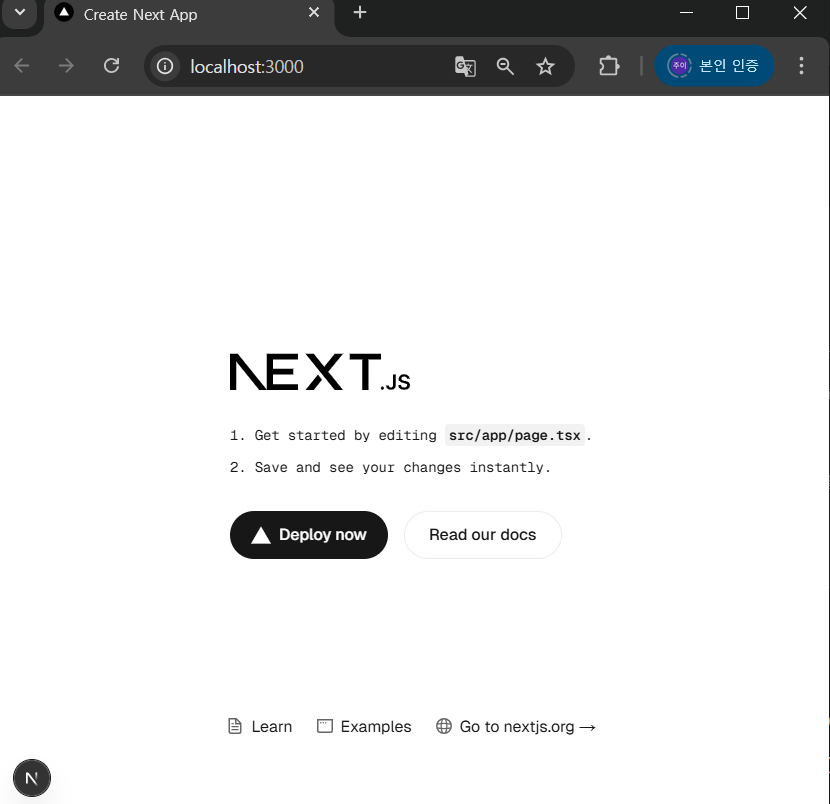Open Chrome three-dot menu
830x804 pixels.
pyautogui.click(x=801, y=66)
